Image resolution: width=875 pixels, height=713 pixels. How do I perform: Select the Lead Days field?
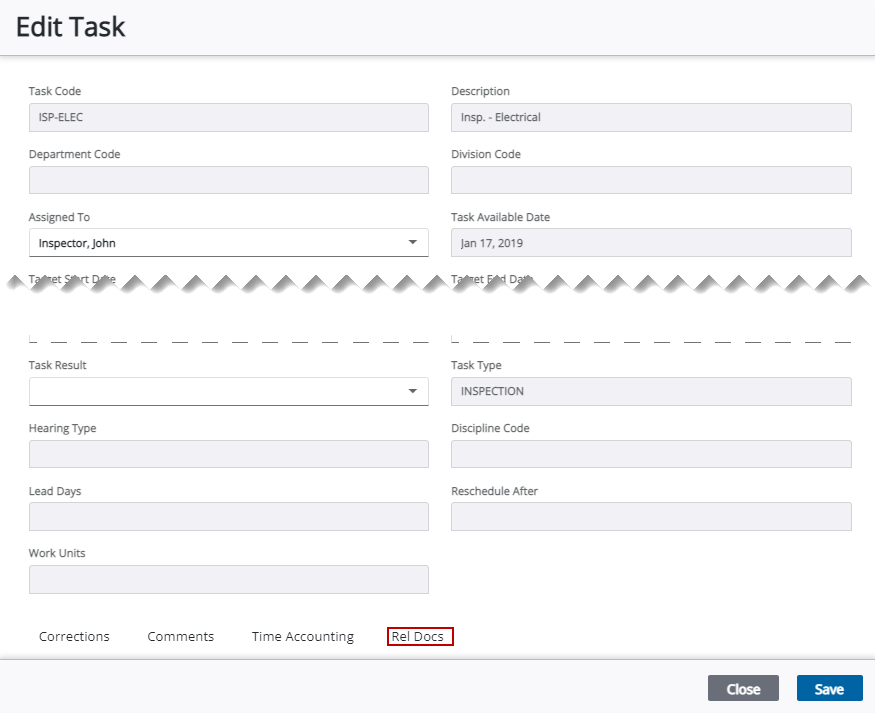[x=228, y=517]
